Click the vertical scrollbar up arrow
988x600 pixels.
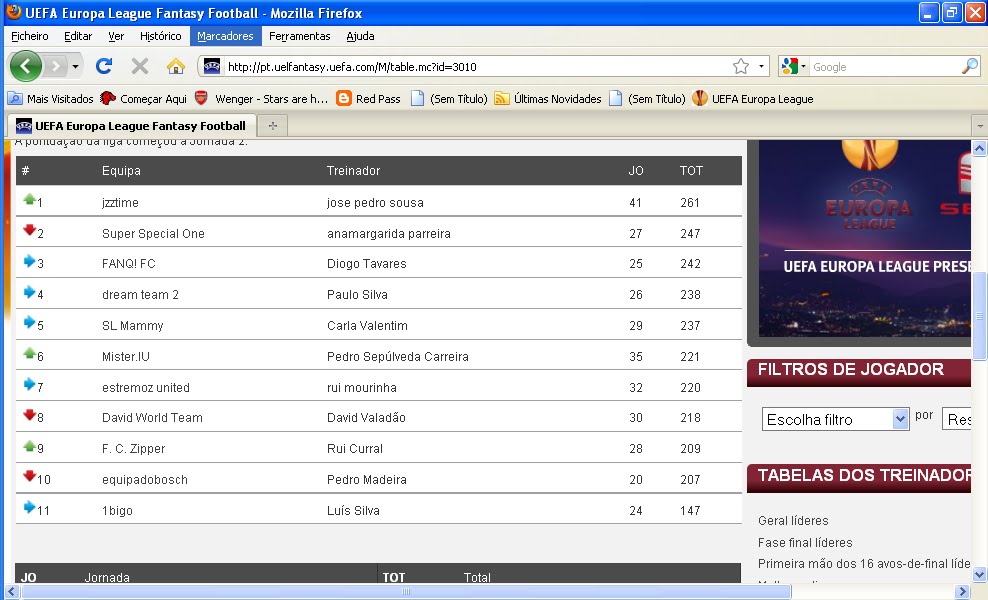pos(979,149)
